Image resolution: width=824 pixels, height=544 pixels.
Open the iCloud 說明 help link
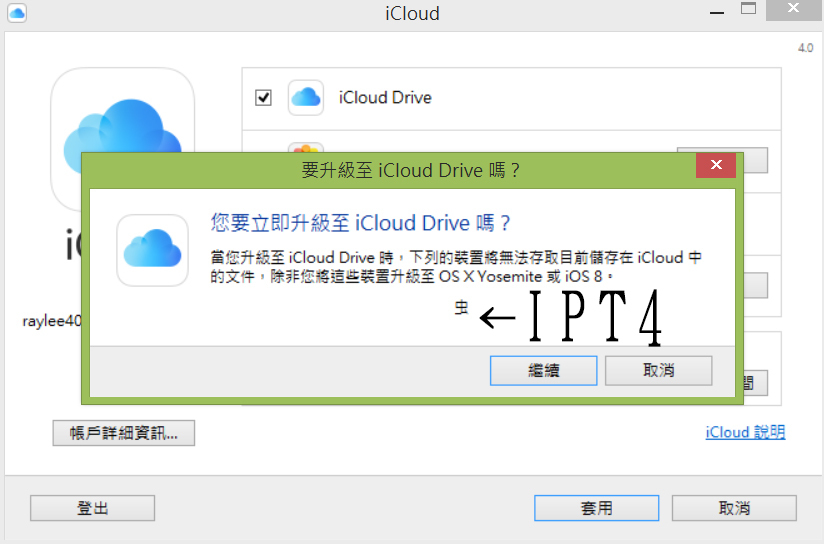(745, 432)
